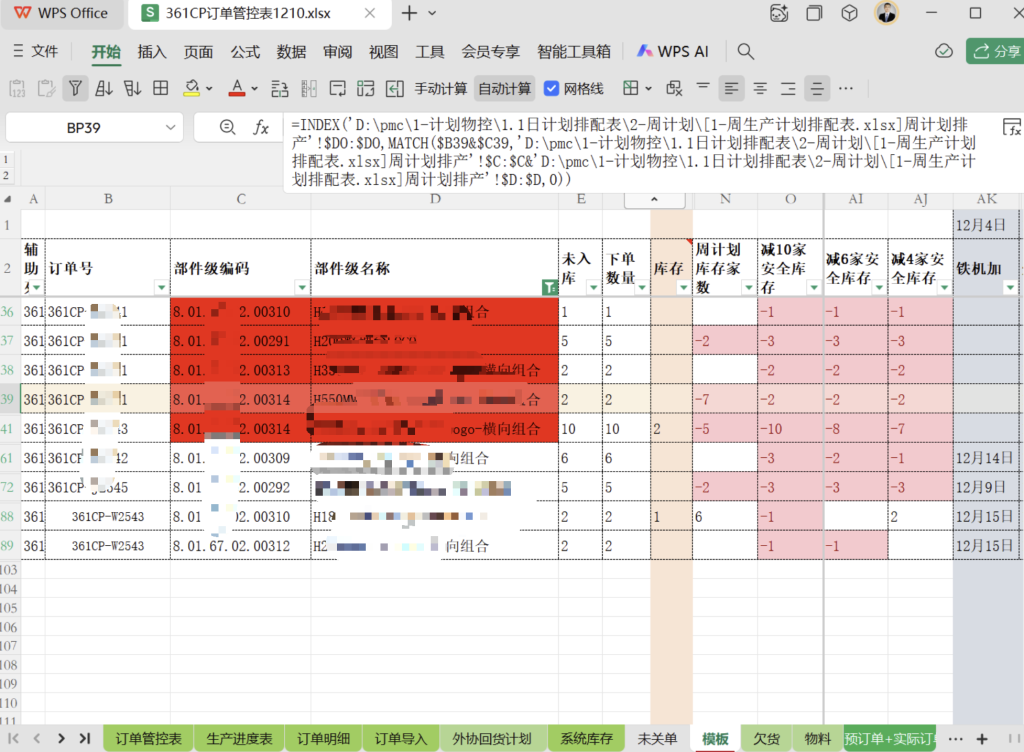Switch to the 数据 ribbon tab

pyautogui.click(x=291, y=52)
